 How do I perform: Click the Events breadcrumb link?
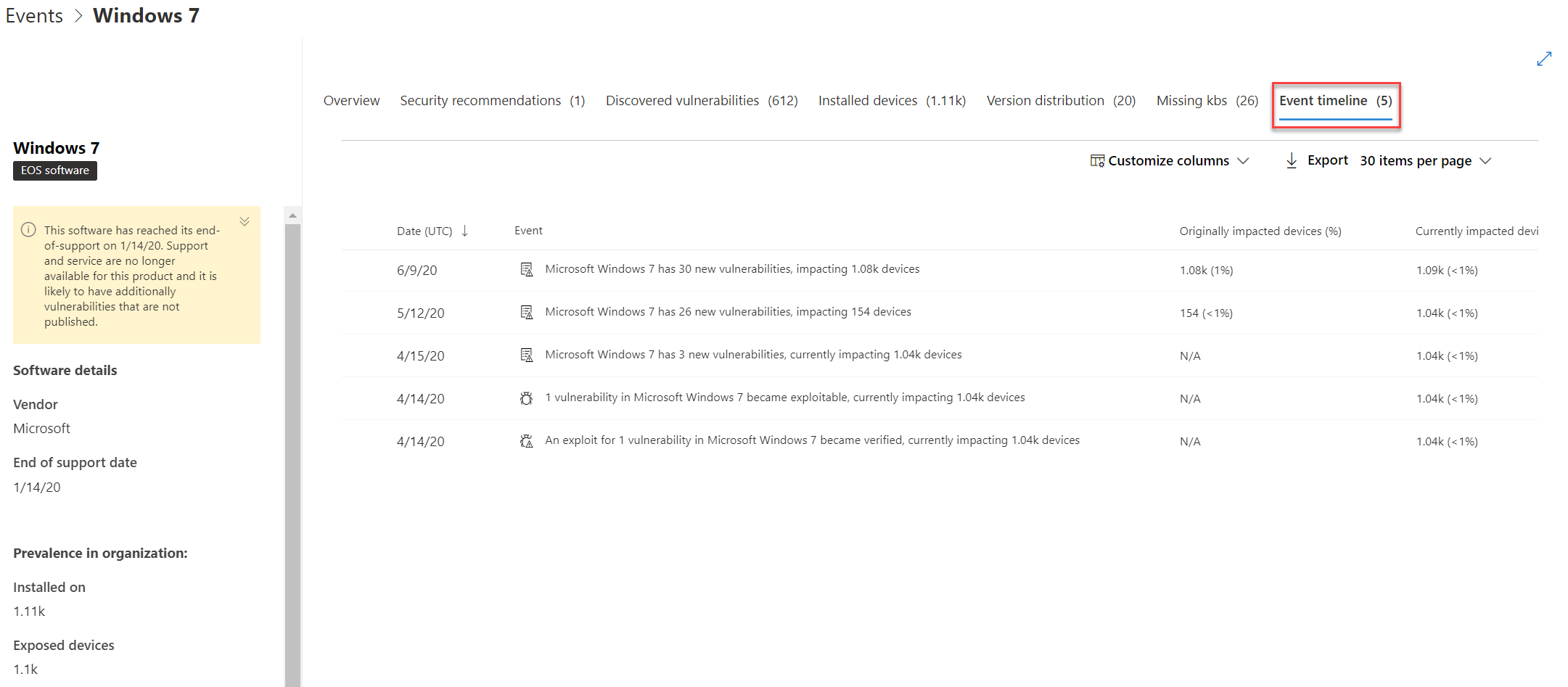(x=34, y=16)
